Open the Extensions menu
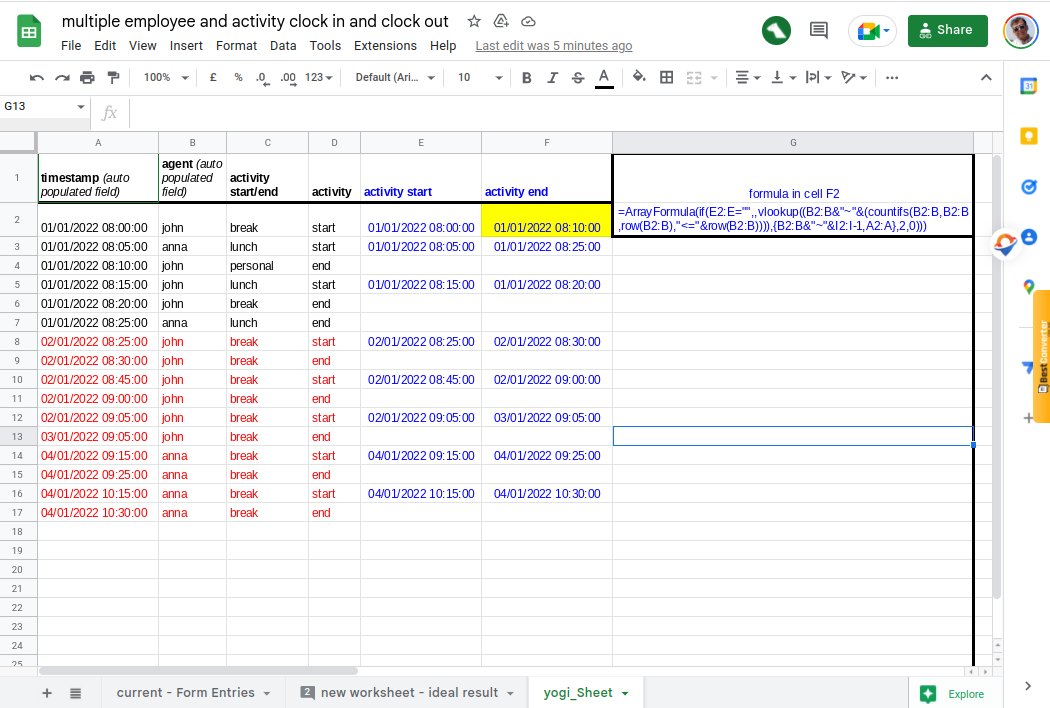The image size is (1050, 708). [x=385, y=46]
